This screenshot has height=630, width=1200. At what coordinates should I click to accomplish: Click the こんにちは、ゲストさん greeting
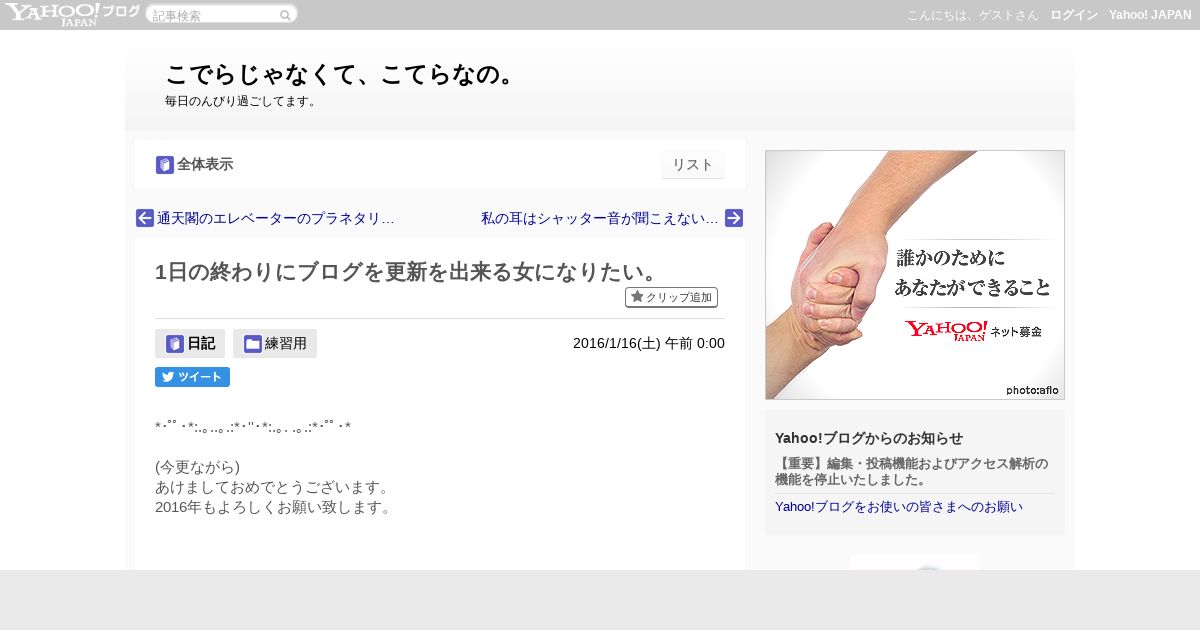973,15
